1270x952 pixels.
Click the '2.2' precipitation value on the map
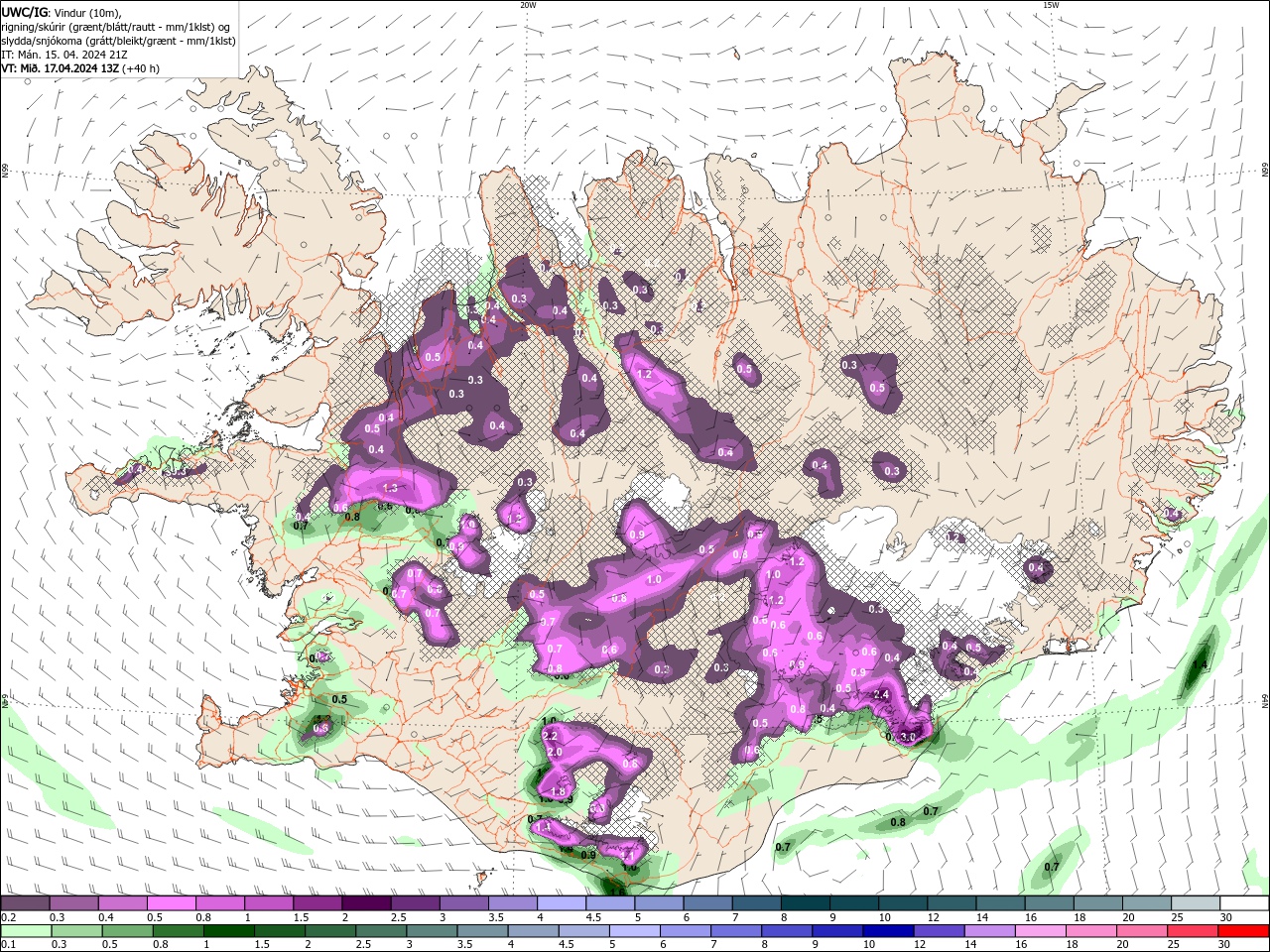552,736
